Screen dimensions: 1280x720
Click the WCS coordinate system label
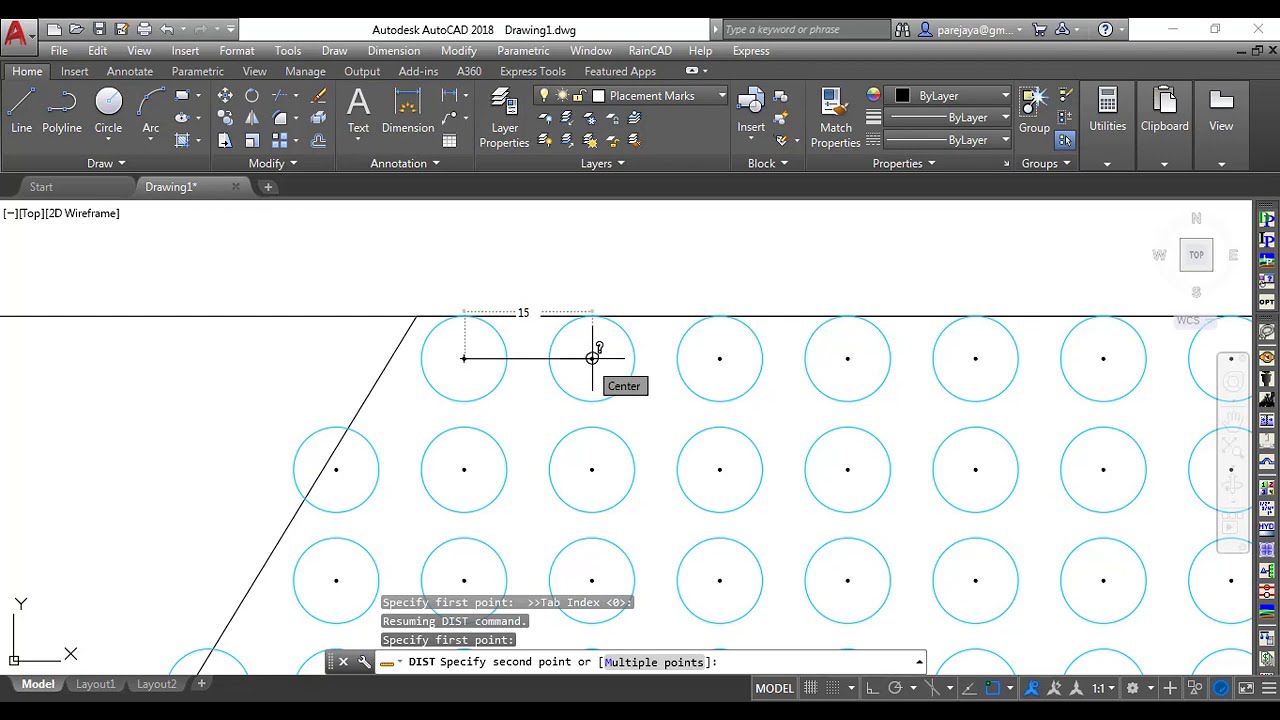(1188, 320)
